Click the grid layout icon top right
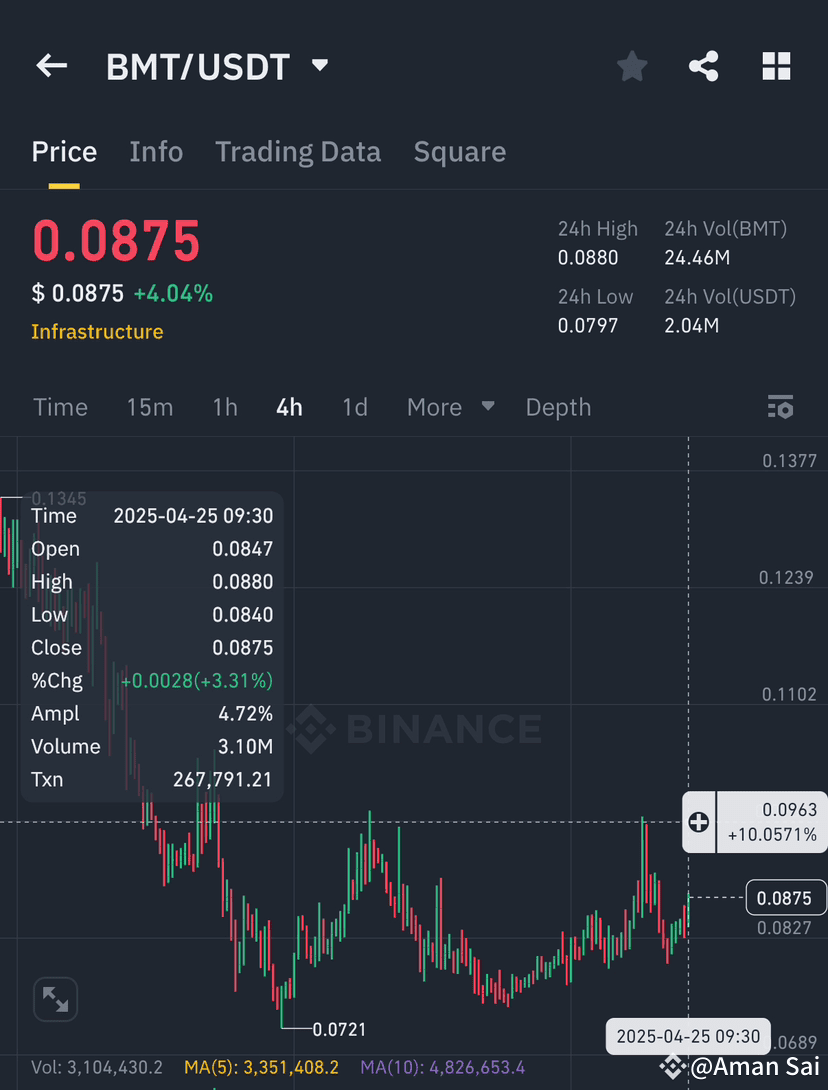828x1090 pixels. [776, 65]
